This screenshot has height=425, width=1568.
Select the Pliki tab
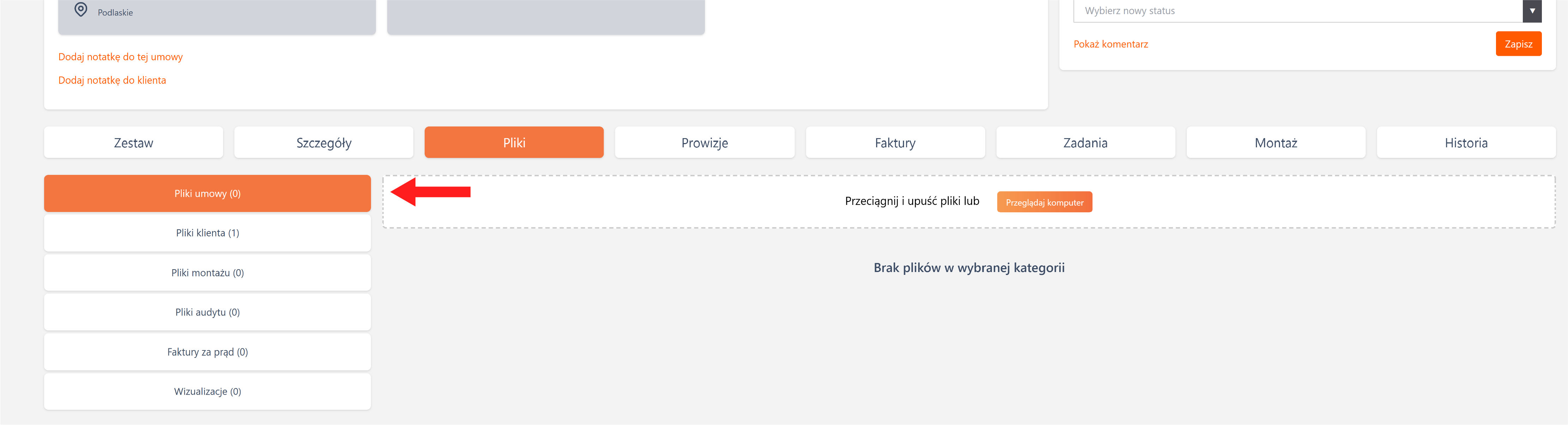pyautogui.click(x=514, y=142)
